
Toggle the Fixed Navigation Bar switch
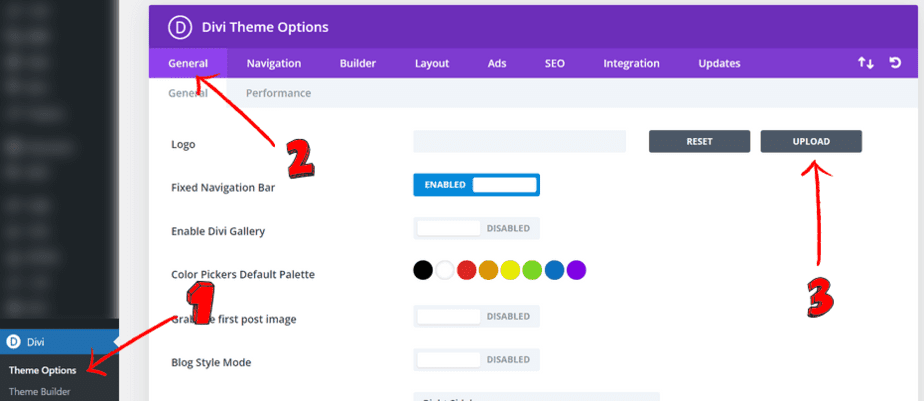[x=476, y=185]
